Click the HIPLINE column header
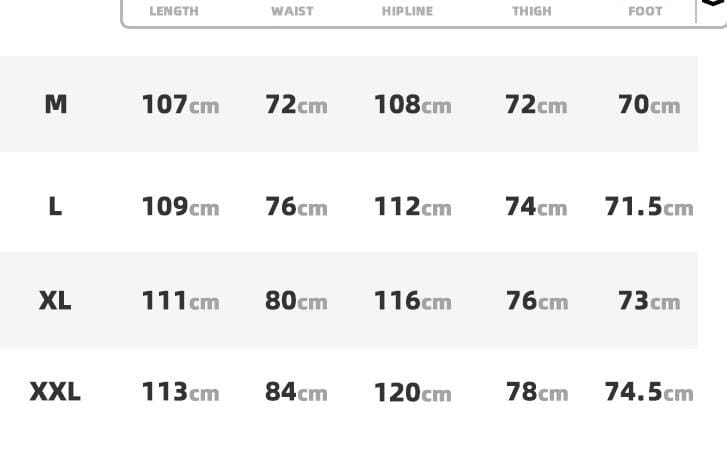Viewport: 727px width, 456px height. (407, 11)
